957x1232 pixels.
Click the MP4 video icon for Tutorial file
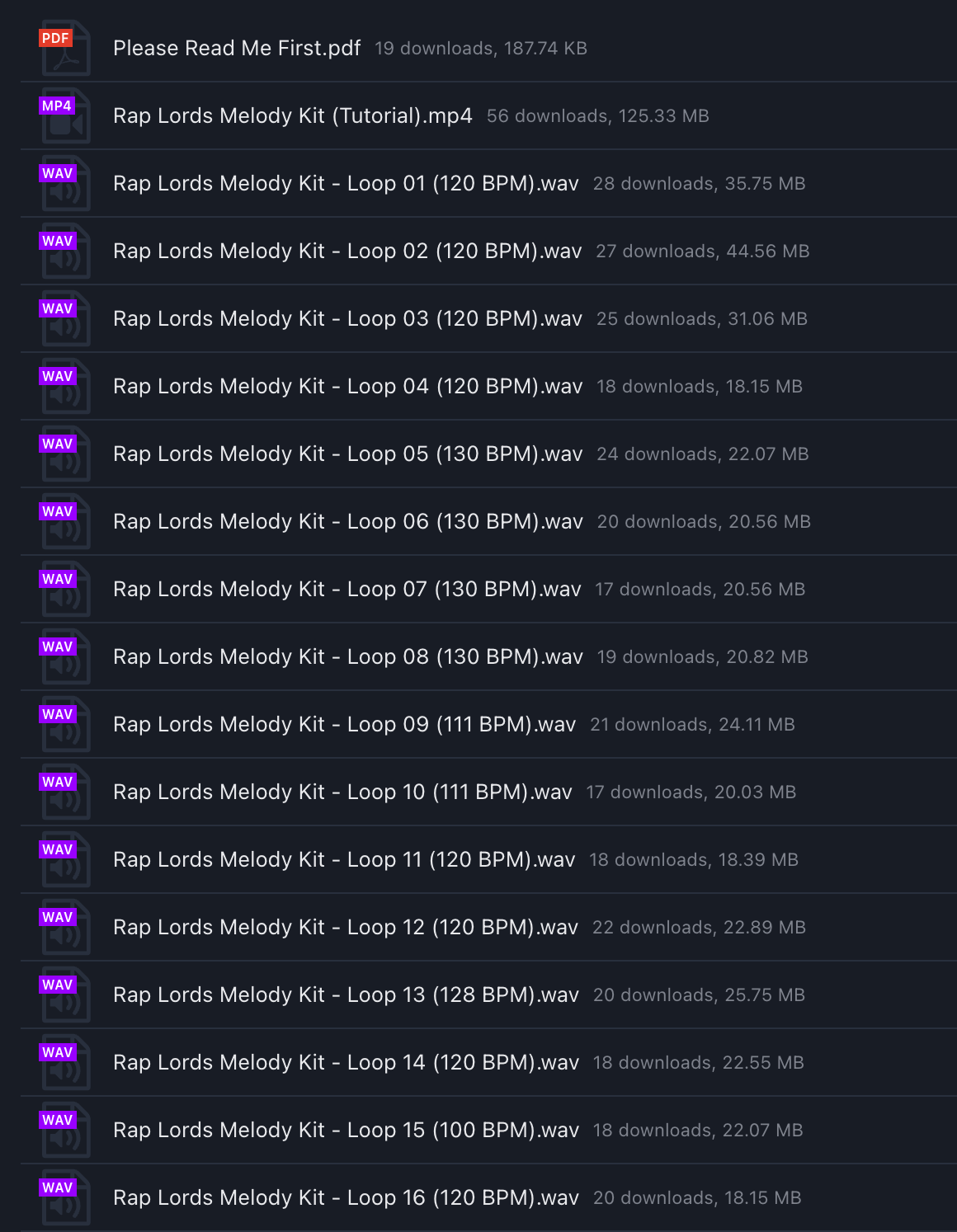click(x=64, y=115)
